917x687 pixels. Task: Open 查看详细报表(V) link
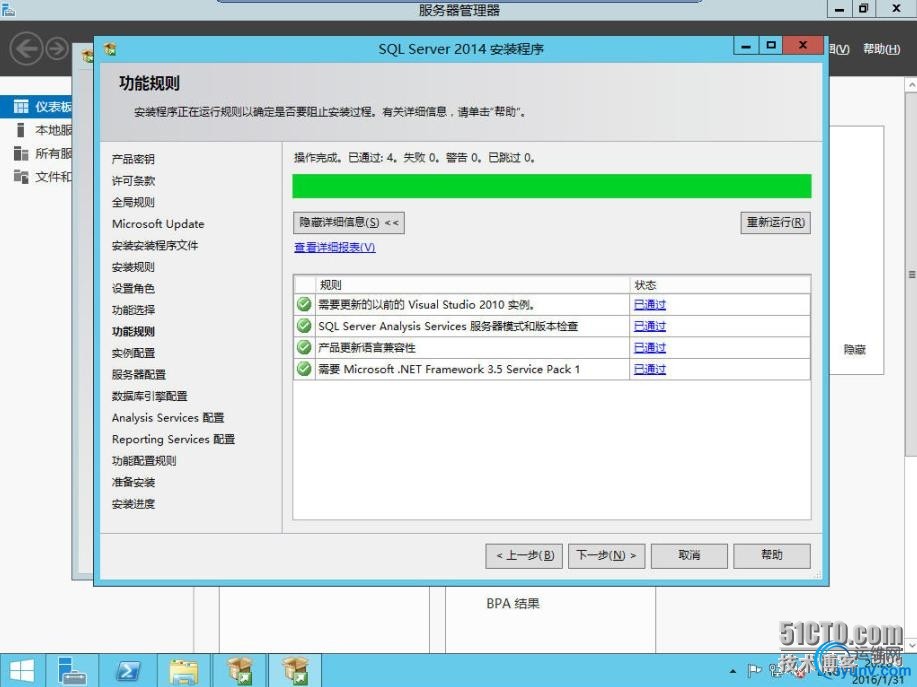(335, 247)
